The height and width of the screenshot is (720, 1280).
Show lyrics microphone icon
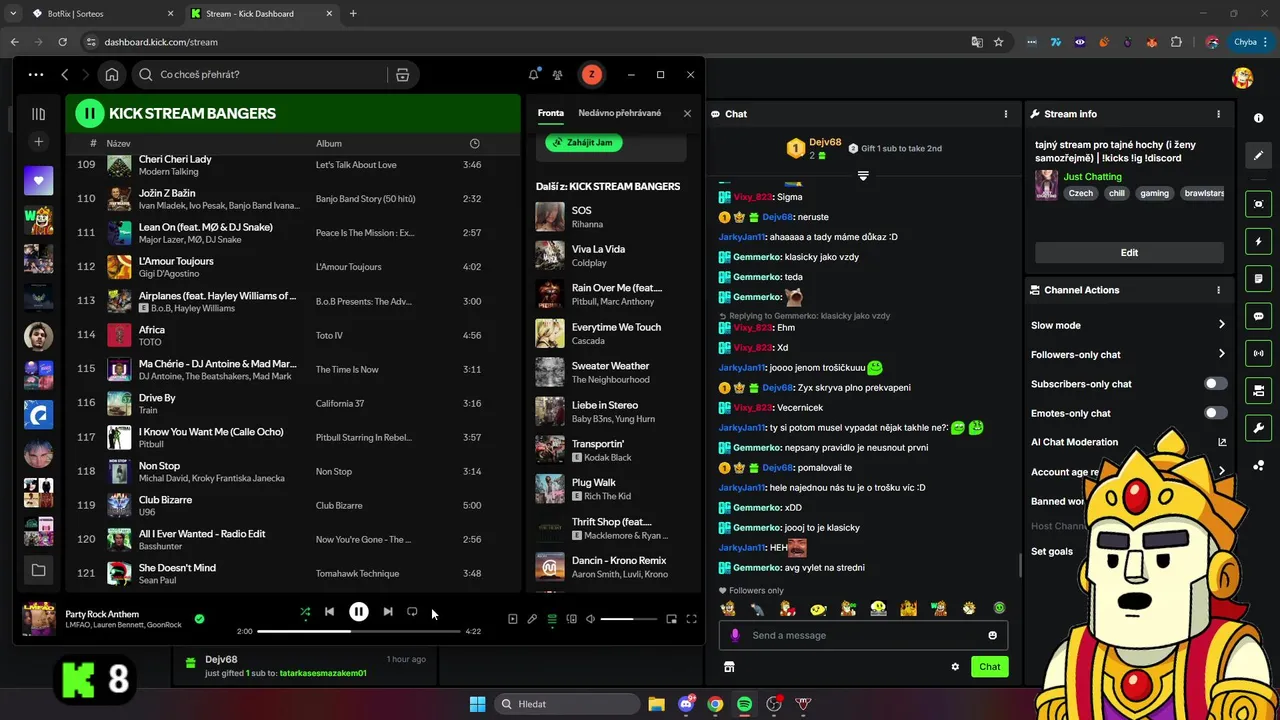tap(532, 619)
